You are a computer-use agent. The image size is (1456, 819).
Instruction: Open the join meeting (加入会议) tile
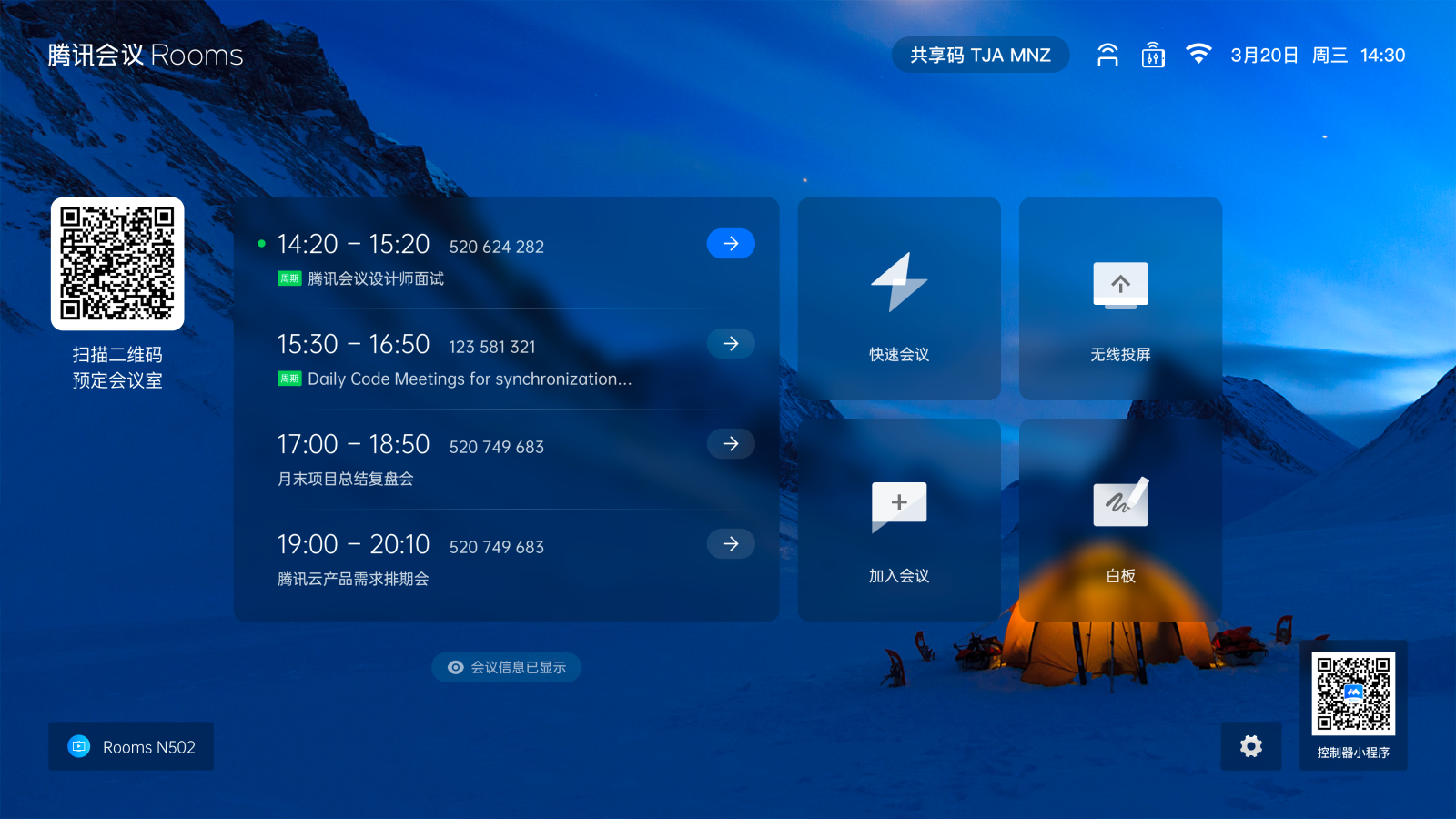tap(899, 520)
